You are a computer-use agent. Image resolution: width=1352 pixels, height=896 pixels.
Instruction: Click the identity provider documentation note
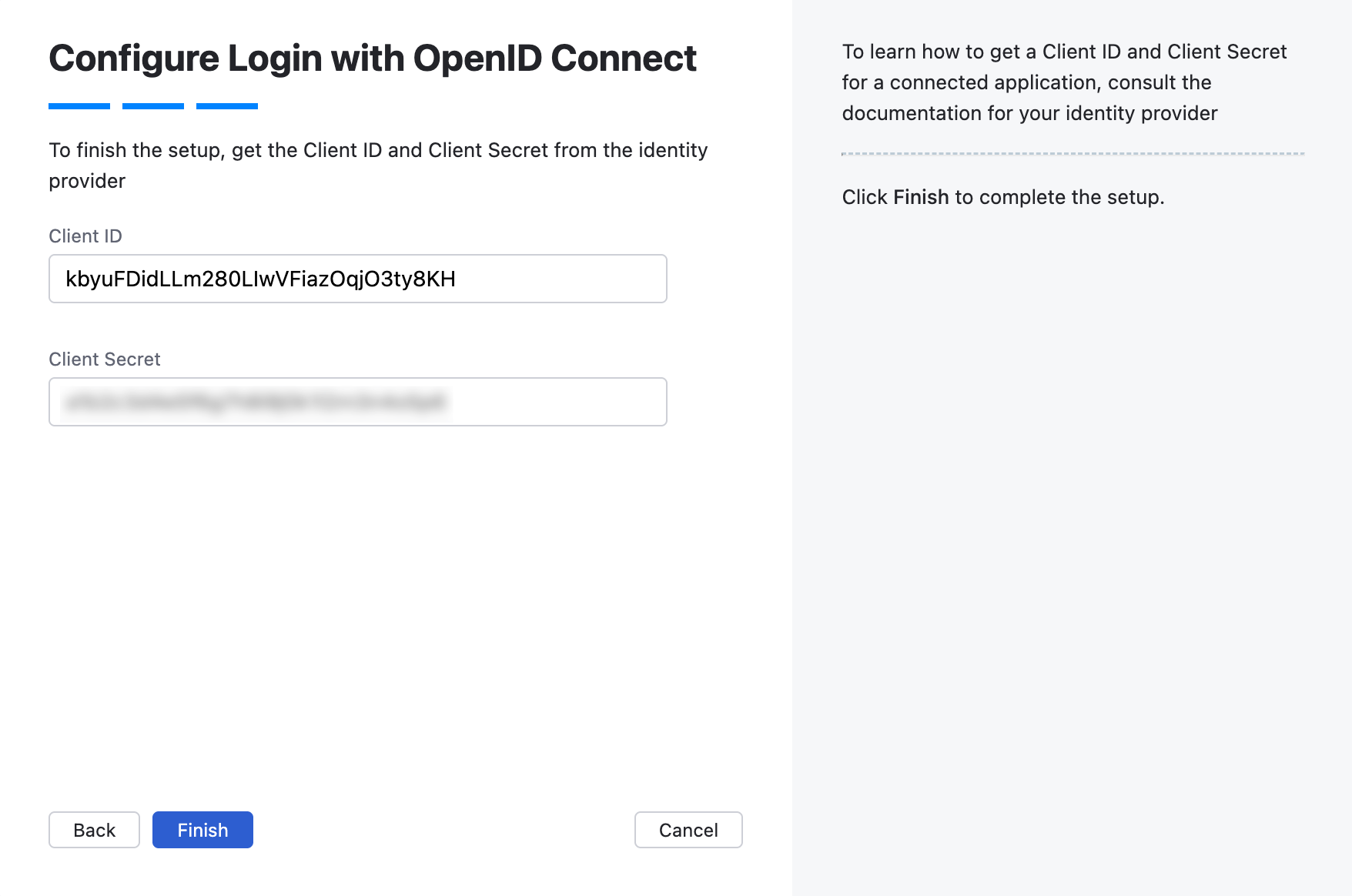click(x=1064, y=82)
